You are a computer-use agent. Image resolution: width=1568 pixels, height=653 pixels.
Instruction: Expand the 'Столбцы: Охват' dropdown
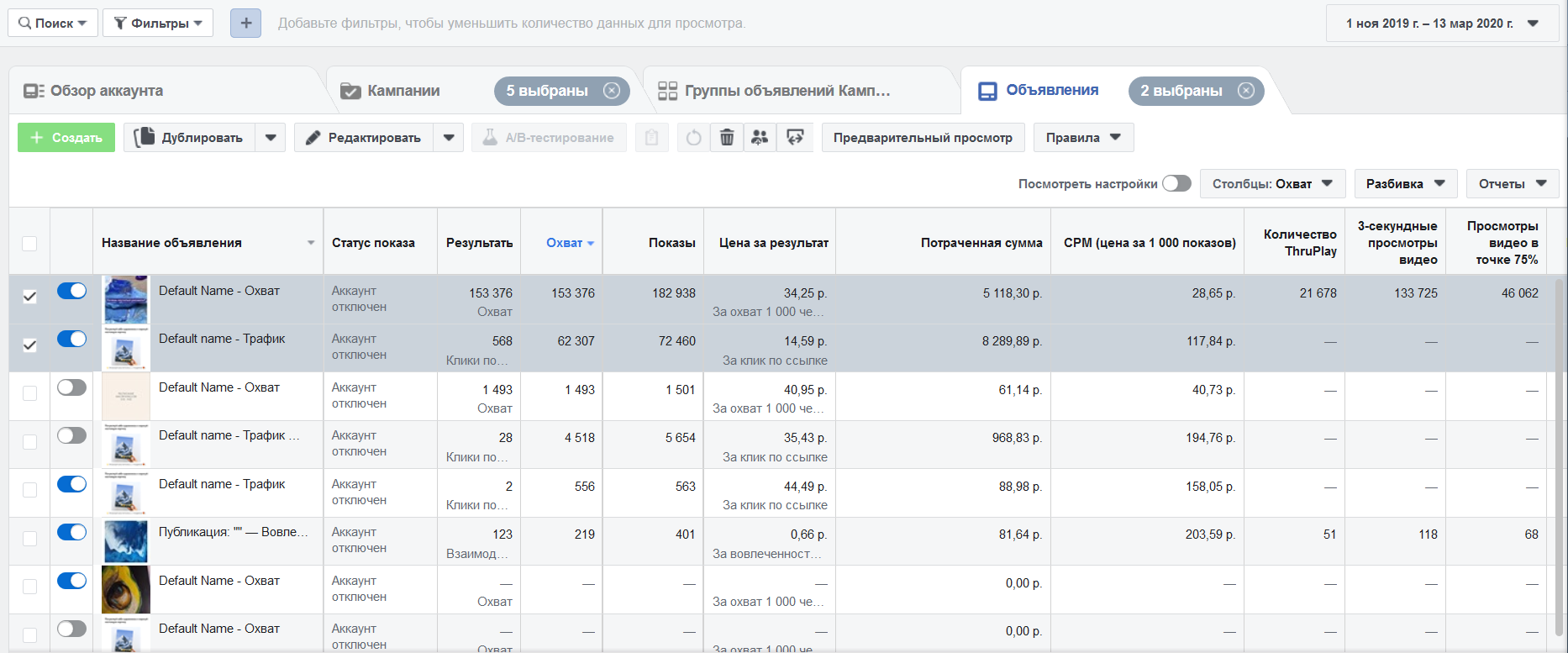point(1272,184)
